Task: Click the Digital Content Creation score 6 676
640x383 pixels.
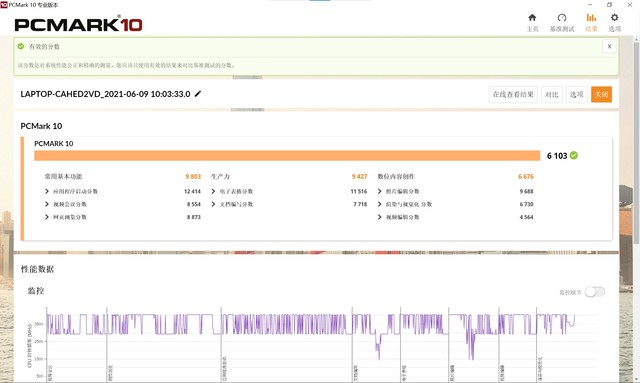Action: click(526, 176)
